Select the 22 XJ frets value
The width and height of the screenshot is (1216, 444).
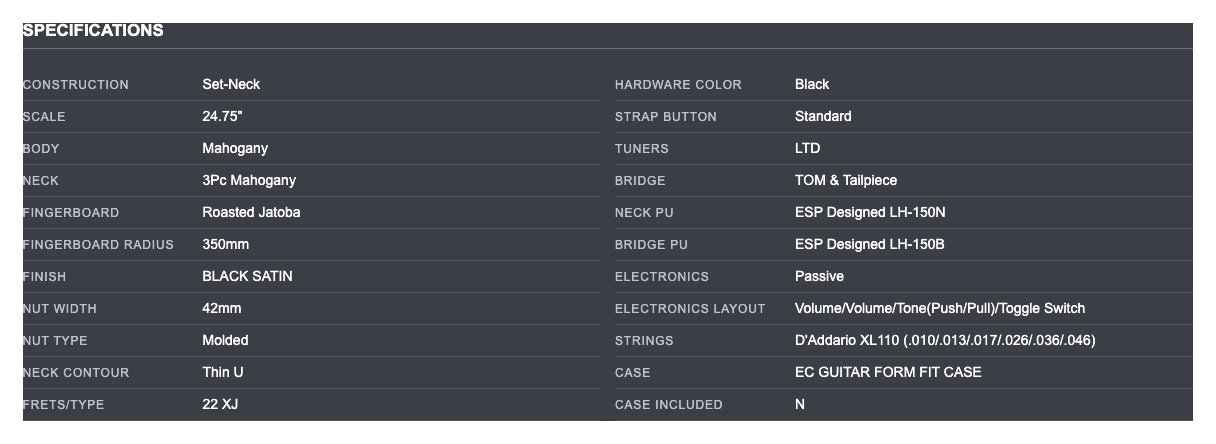(220, 404)
